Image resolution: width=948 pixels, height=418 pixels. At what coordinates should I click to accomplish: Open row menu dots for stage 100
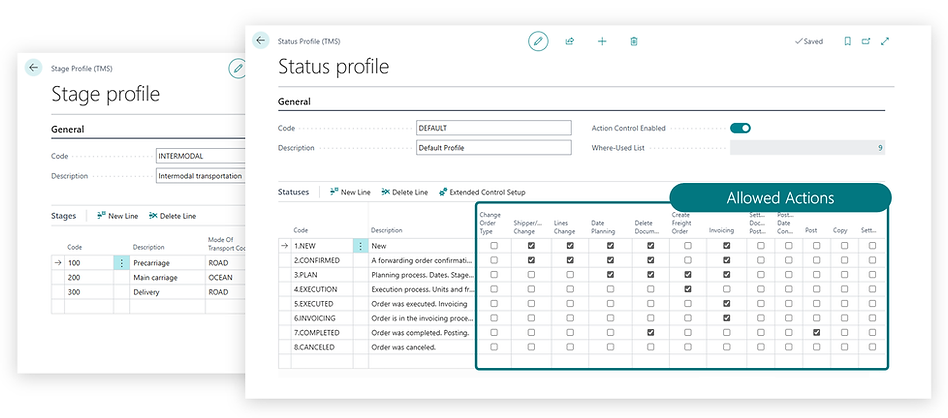pos(121,263)
